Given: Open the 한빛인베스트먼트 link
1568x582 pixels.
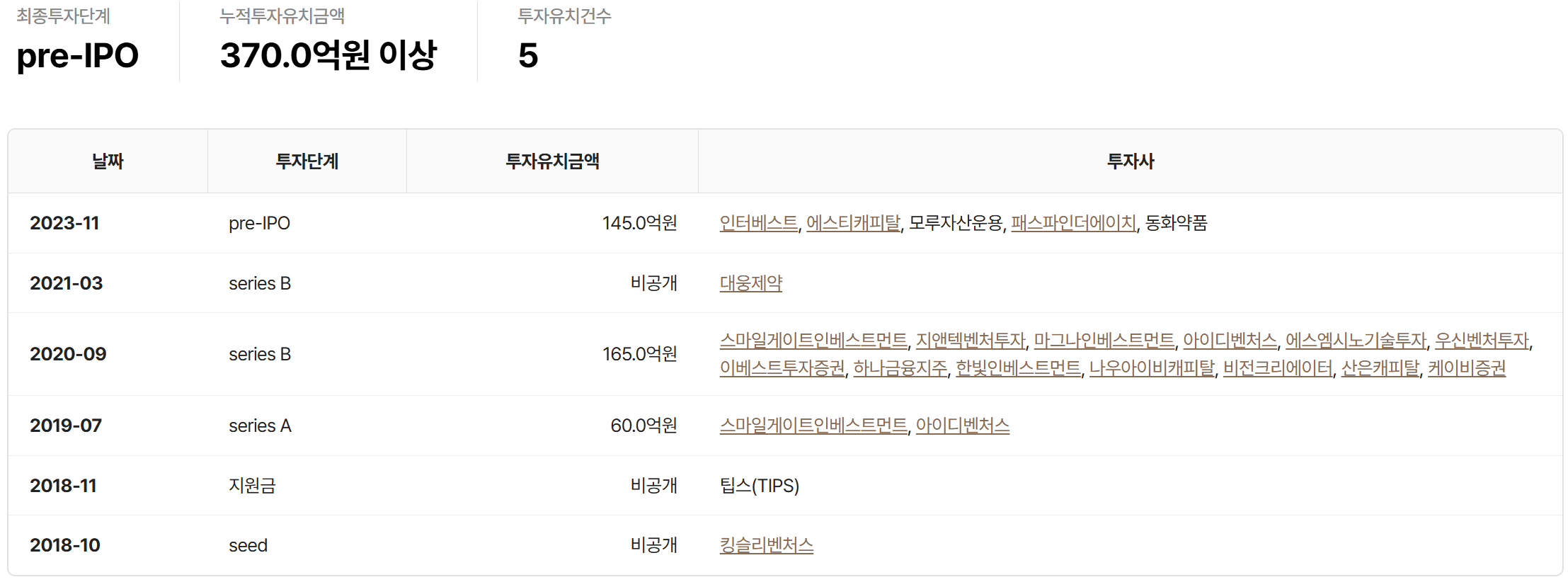Looking at the screenshot, I should pos(1018,368).
